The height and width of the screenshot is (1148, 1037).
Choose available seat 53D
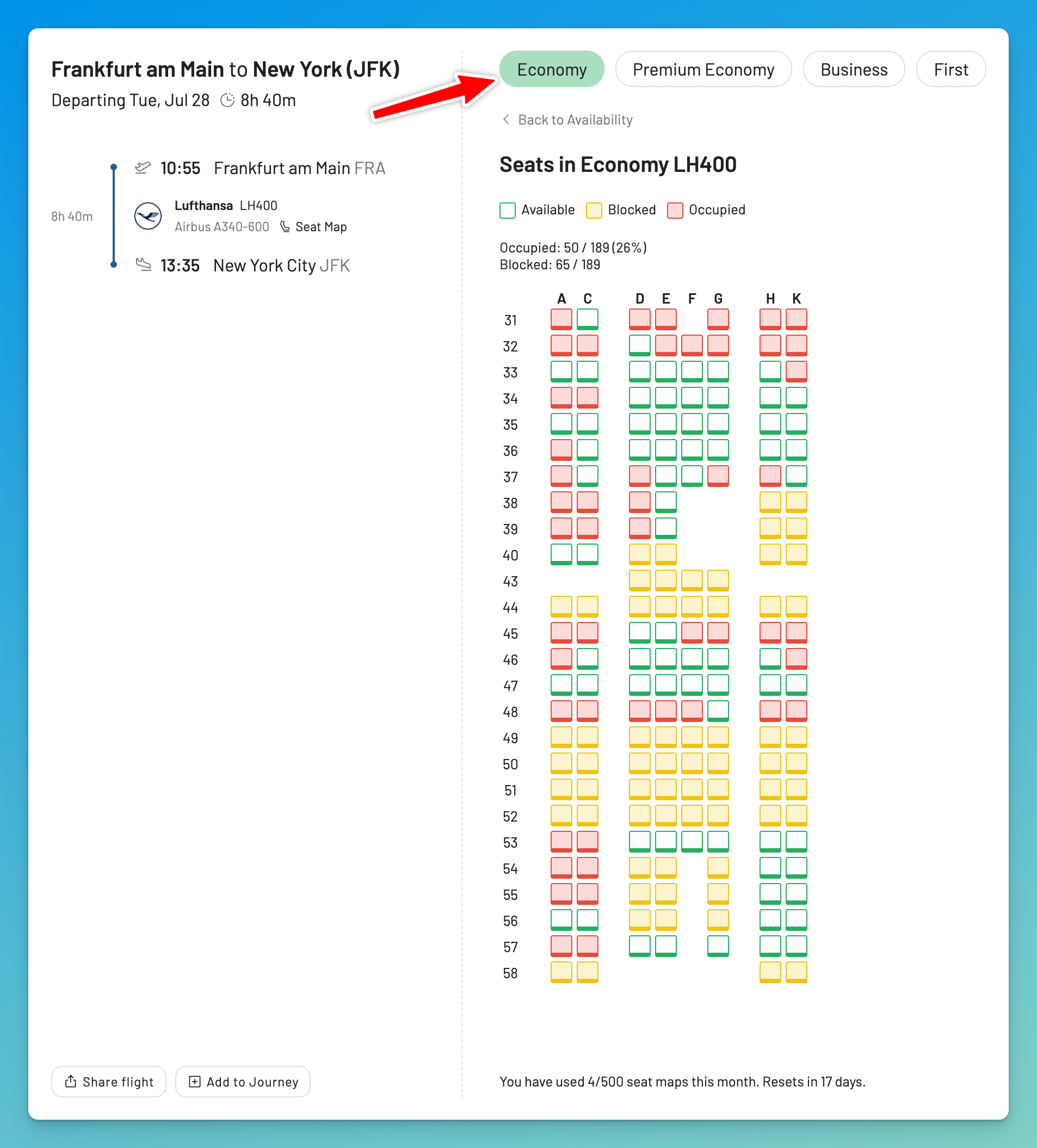click(639, 842)
